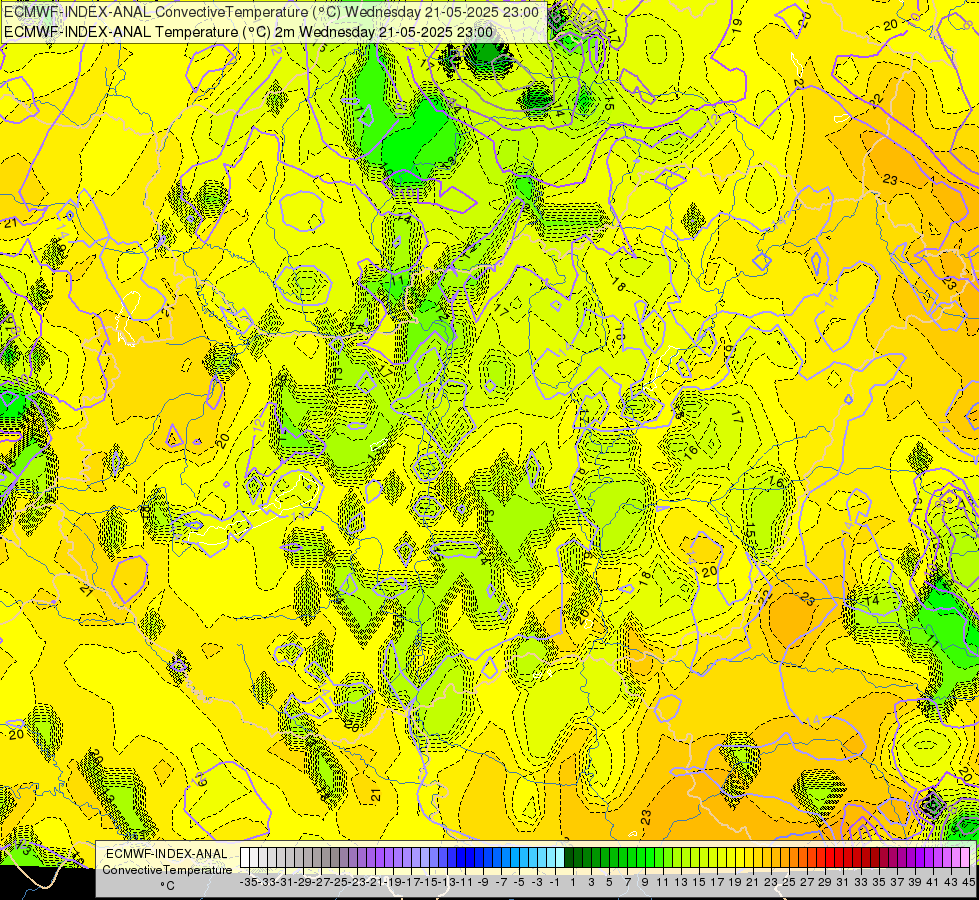This screenshot has height=900, width=979.
Task: Click the -35 legend scale label
Action: point(249,883)
